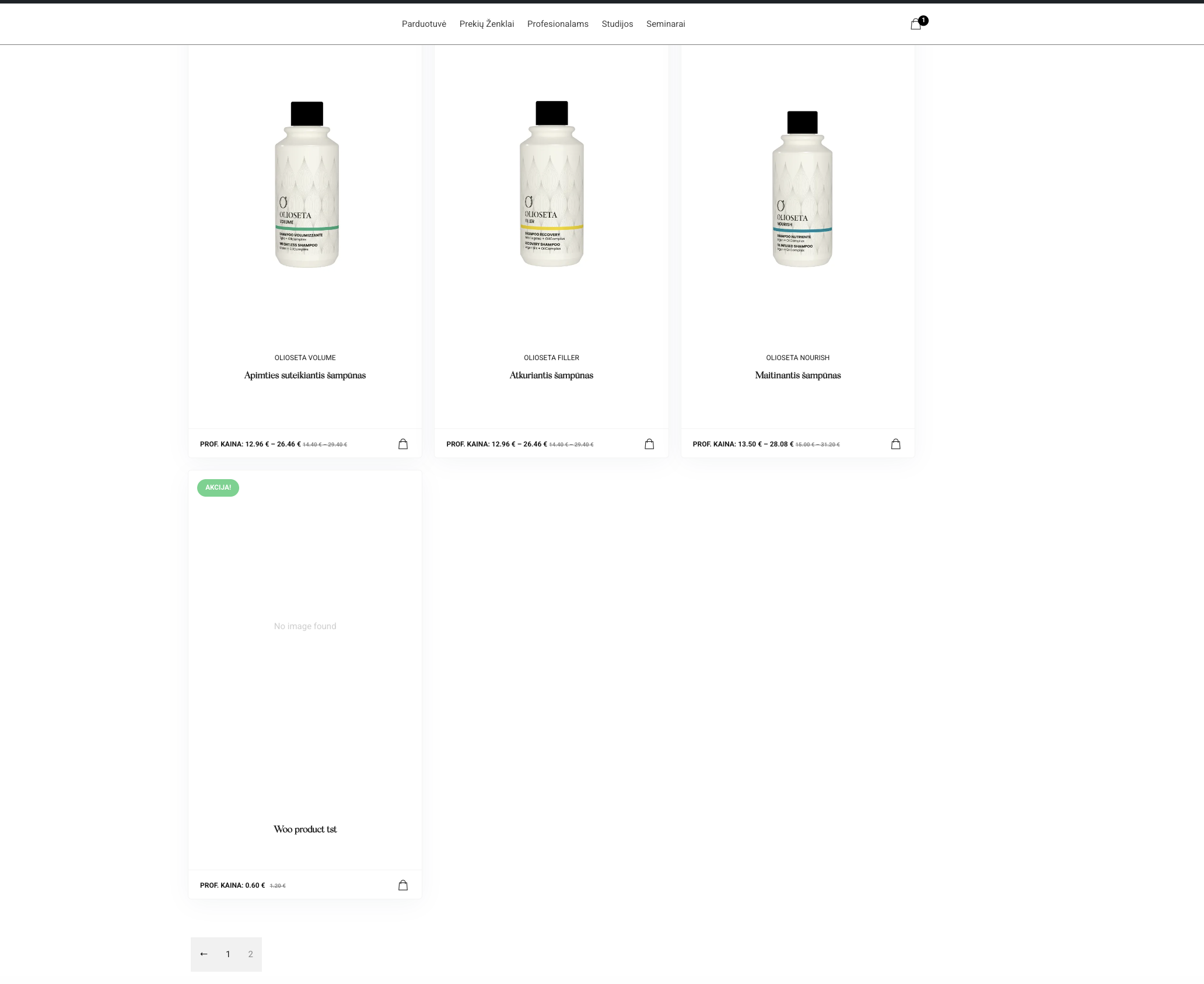The height and width of the screenshot is (984, 1204).
Task: Open the shopping cart icon in header
Action: coord(915,25)
